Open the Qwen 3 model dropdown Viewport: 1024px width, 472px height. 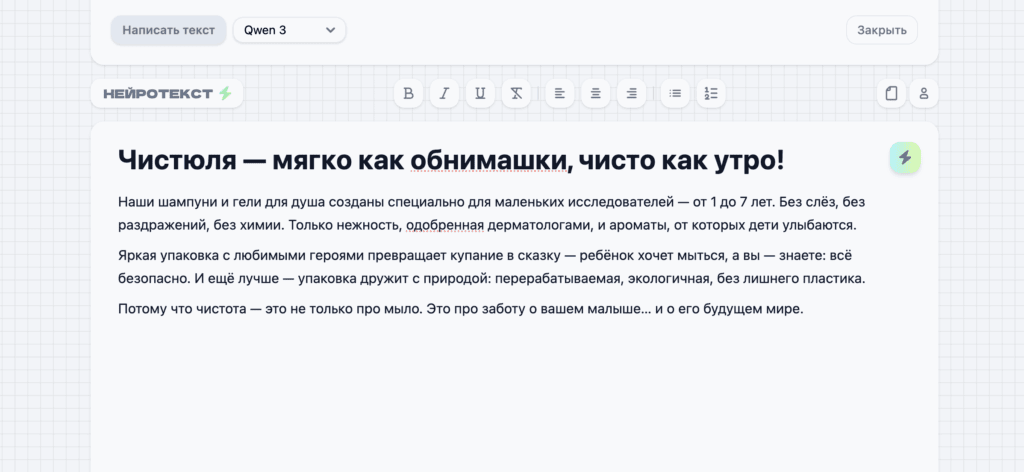pyautogui.click(x=289, y=30)
